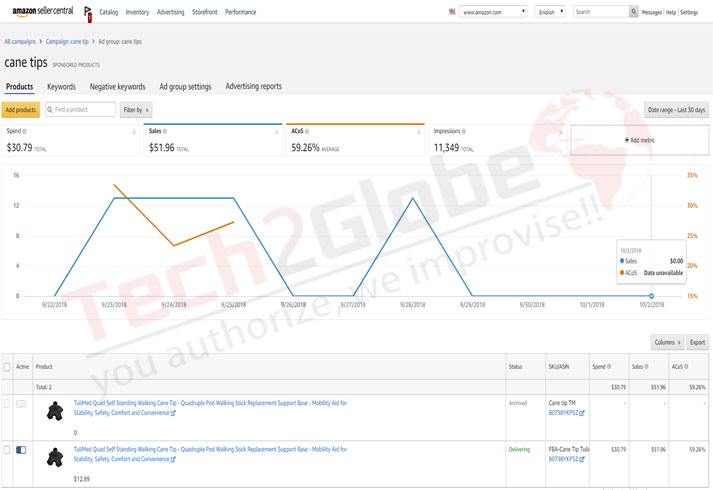713x490 pixels.
Task: Select checkbox for the Archived product row
Action: (x=8, y=403)
